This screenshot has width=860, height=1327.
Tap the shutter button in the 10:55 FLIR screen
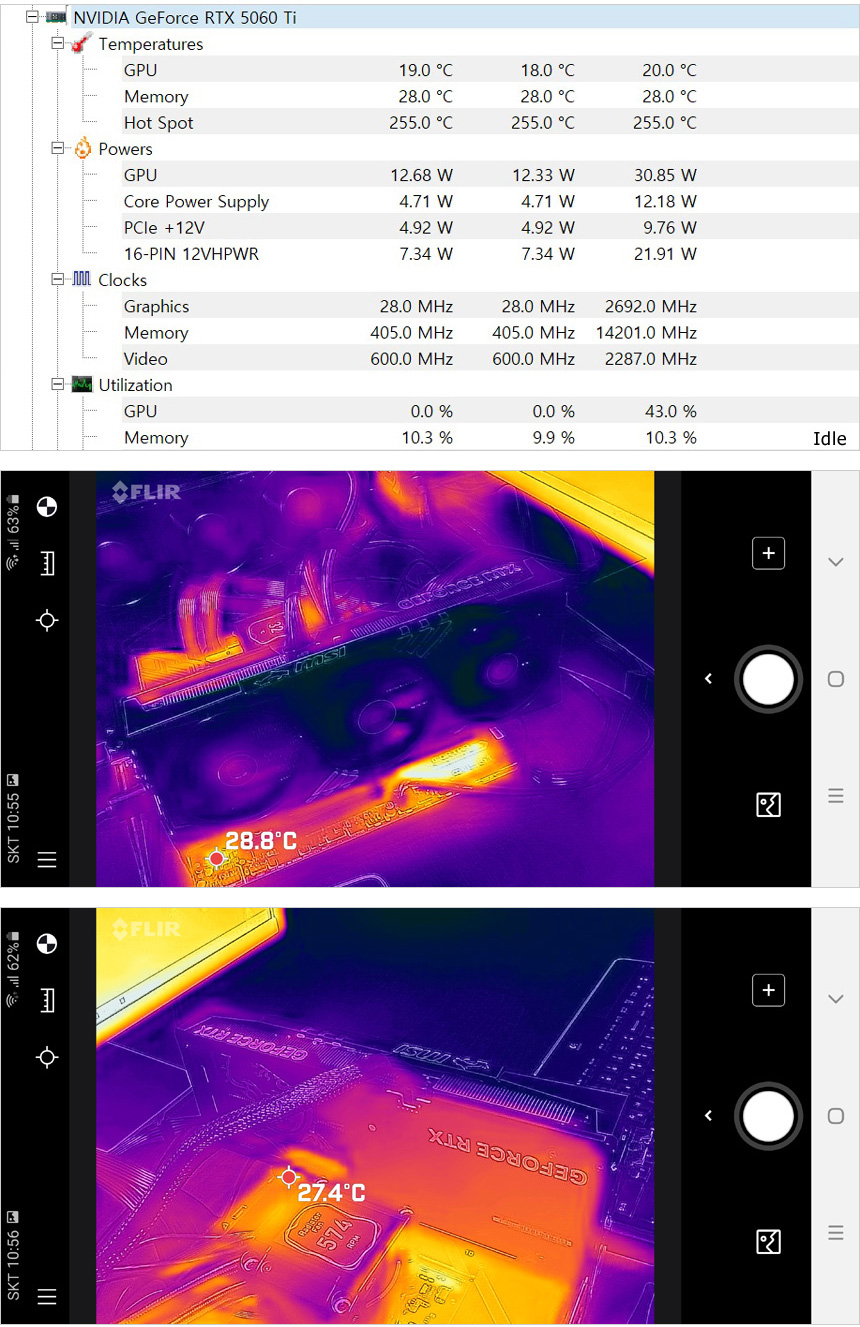[768, 679]
